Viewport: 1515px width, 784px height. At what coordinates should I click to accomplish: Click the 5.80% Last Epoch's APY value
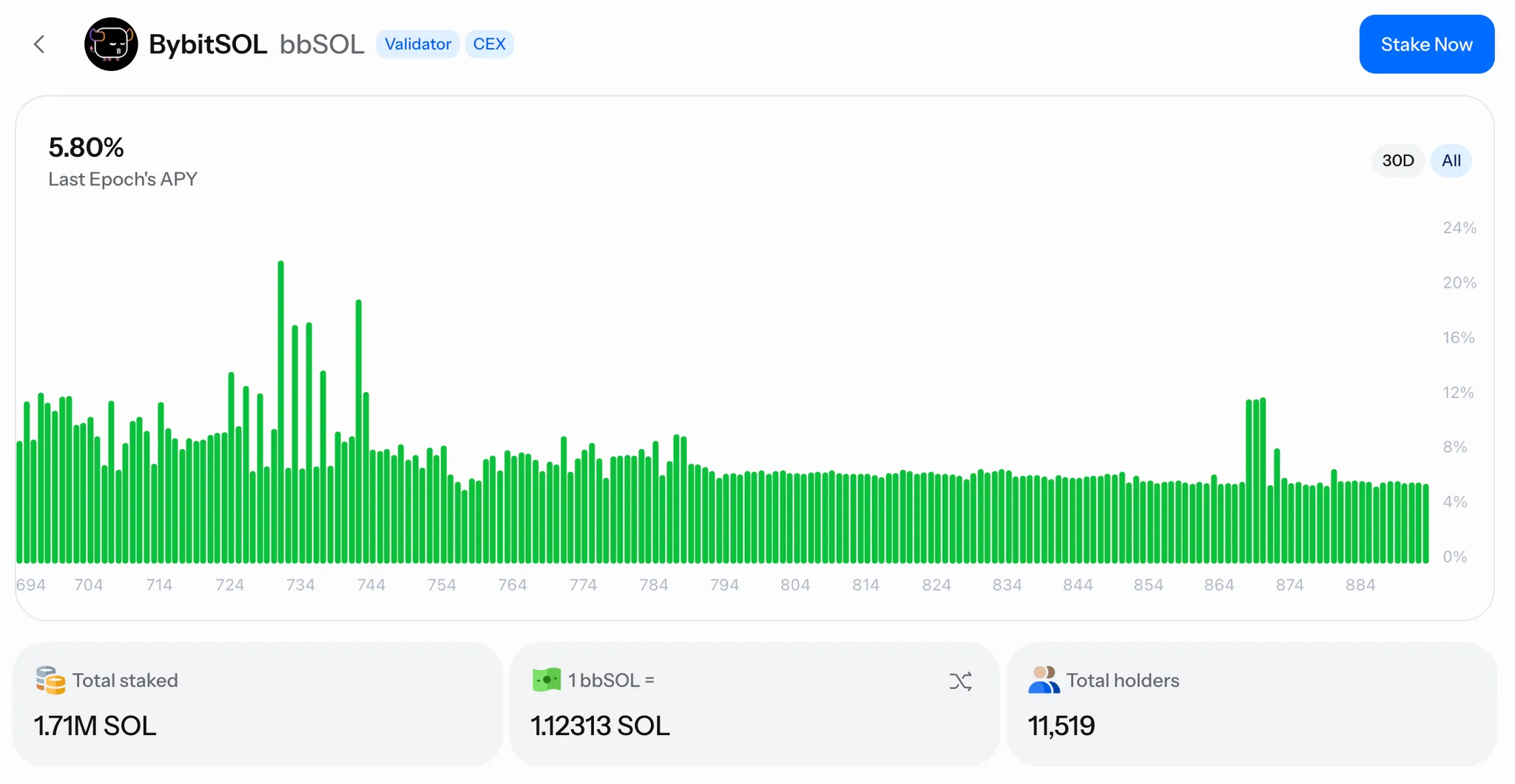point(87,148)
